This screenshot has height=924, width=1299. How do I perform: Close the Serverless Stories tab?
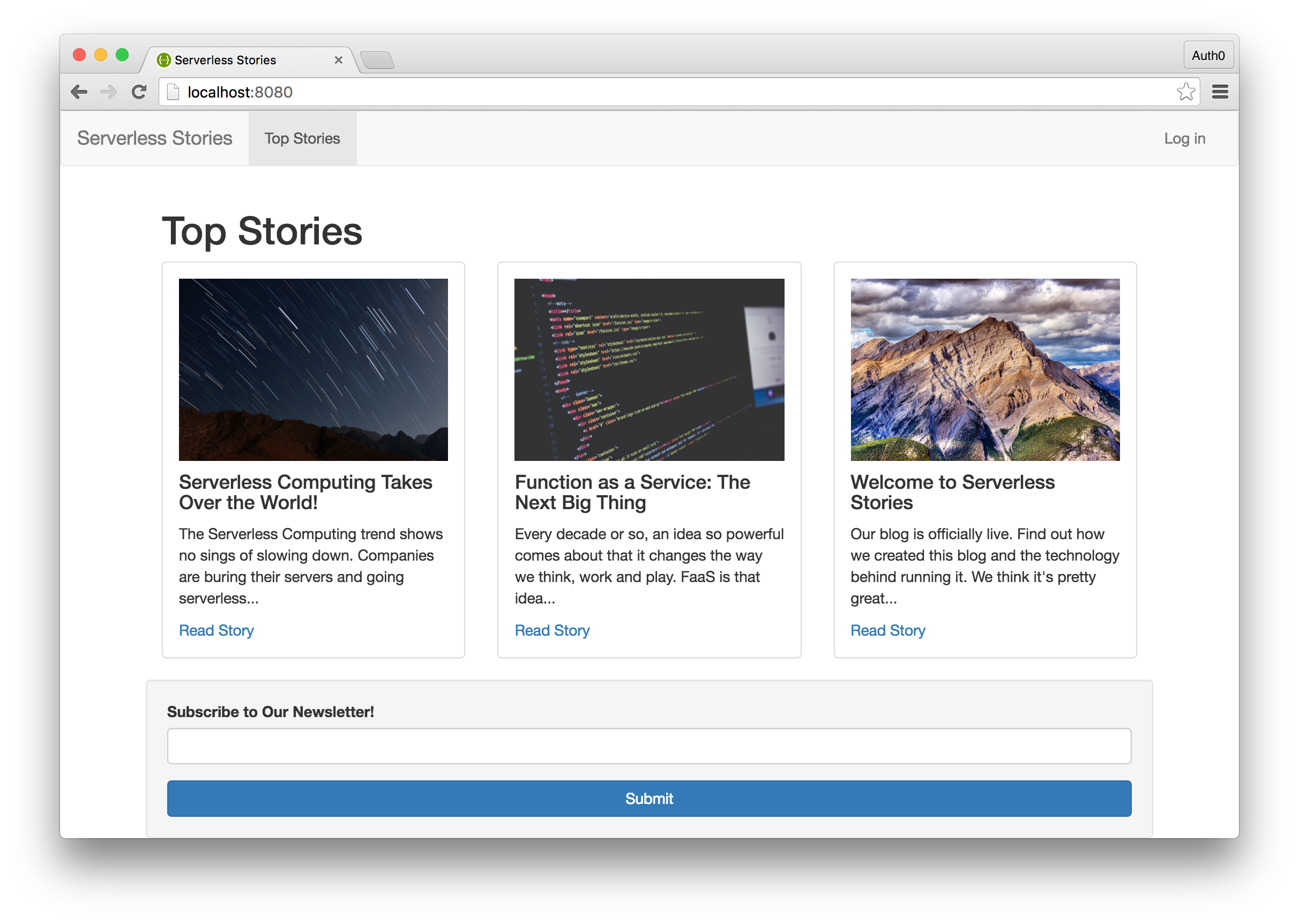tap(338, 59)
